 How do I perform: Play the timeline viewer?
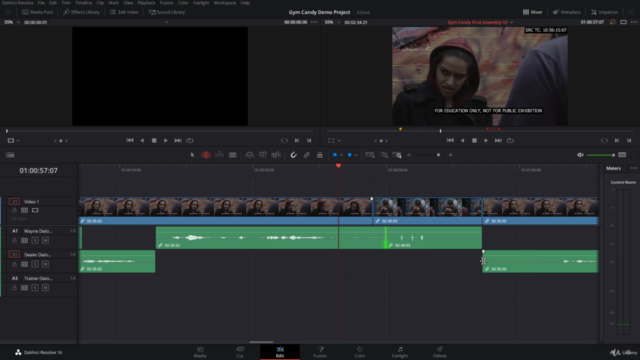[x=486, y=140]
